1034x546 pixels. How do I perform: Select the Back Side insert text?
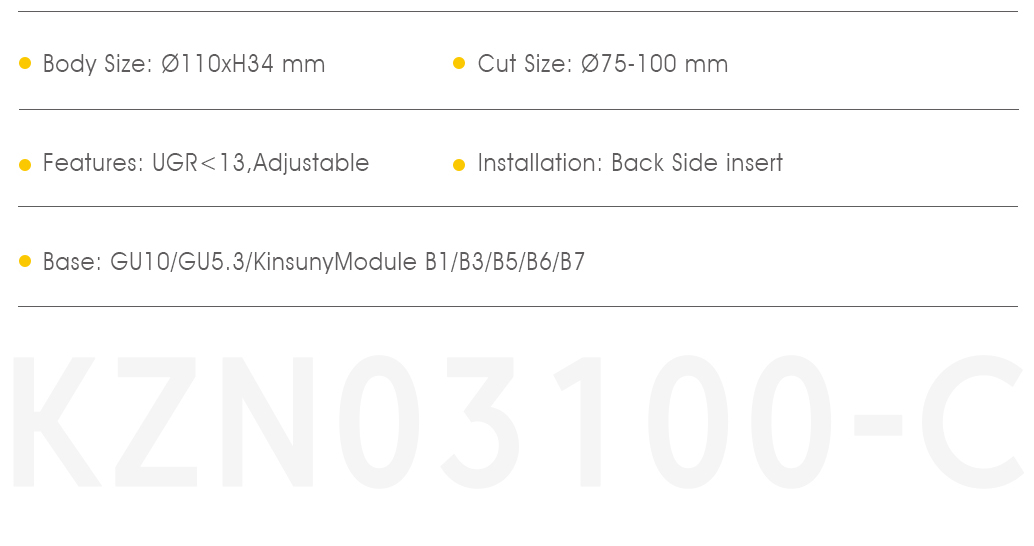pos(697,163)
